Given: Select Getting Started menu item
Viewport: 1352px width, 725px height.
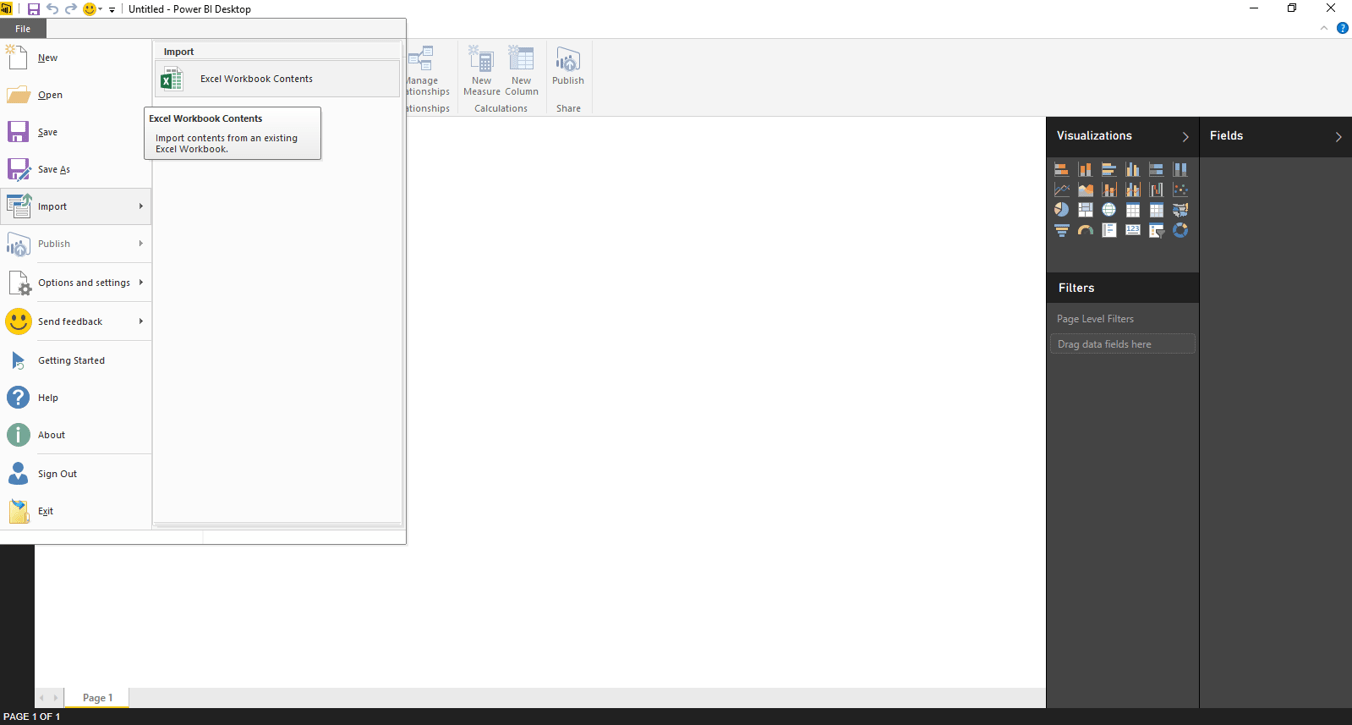Looking at the screenshot, I should tap(71, 361).
